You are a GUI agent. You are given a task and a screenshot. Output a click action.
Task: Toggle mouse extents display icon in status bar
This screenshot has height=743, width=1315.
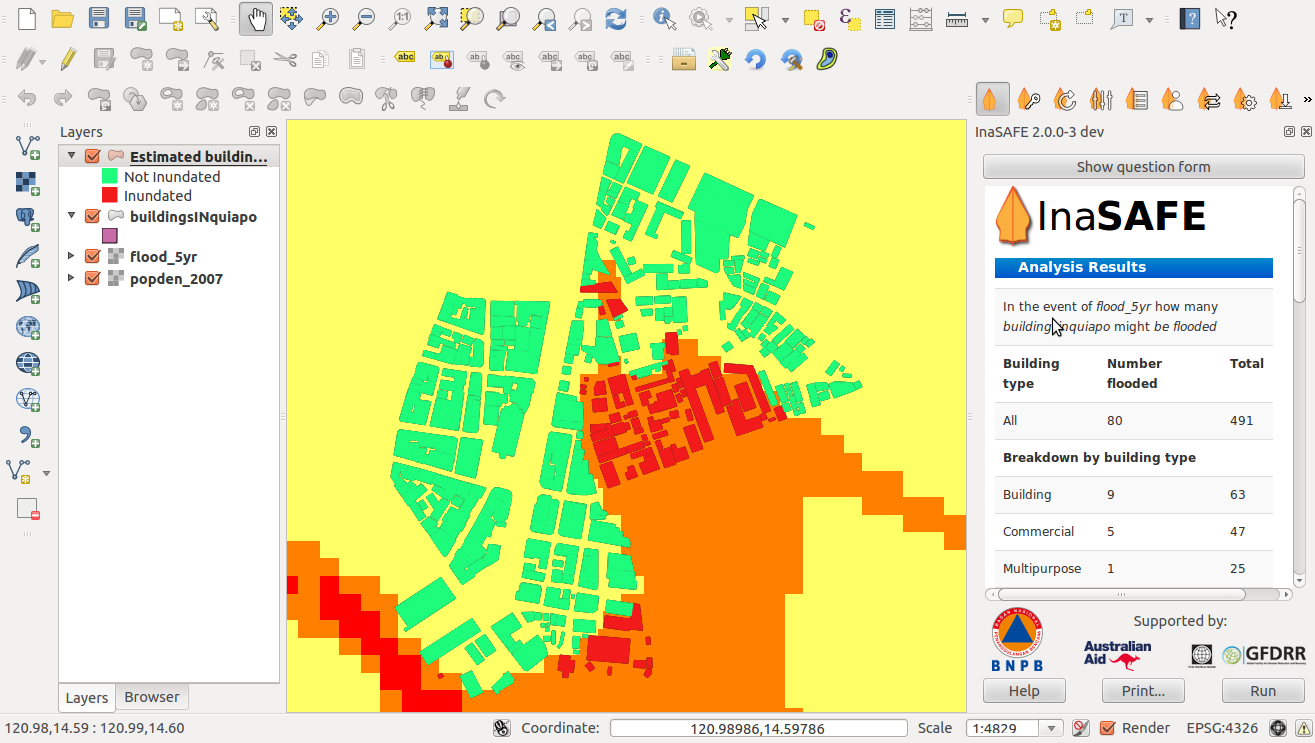(x=504, y=728)
